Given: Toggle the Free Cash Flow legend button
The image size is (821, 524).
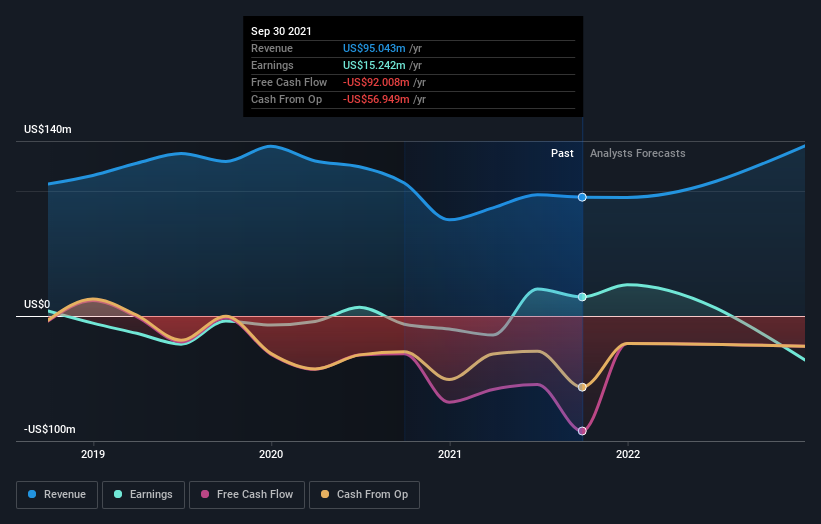Looking at the screenshot, I should tap(247, 495).
